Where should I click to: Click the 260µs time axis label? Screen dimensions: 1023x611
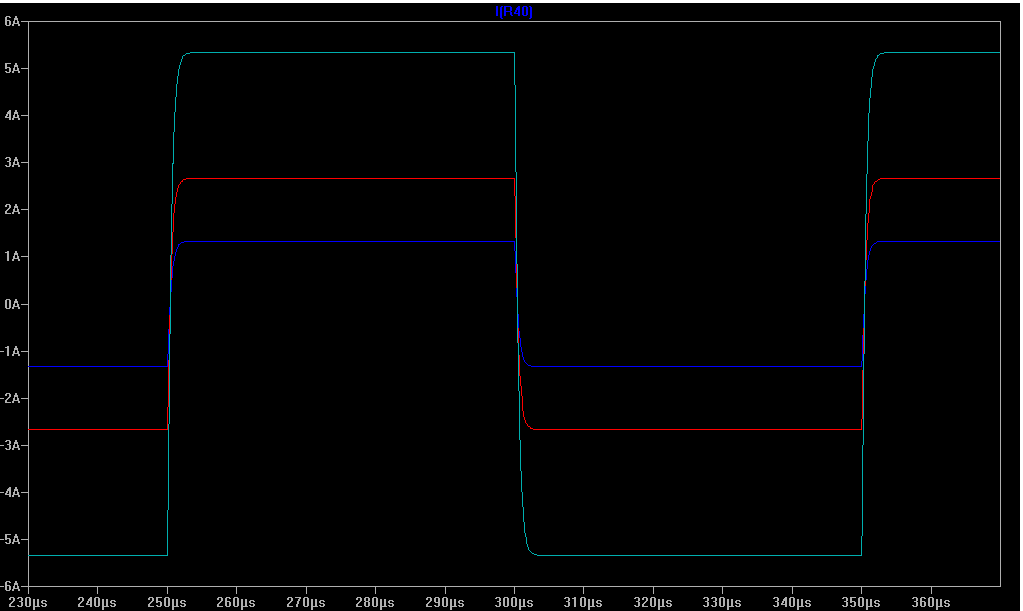point(236,603)
